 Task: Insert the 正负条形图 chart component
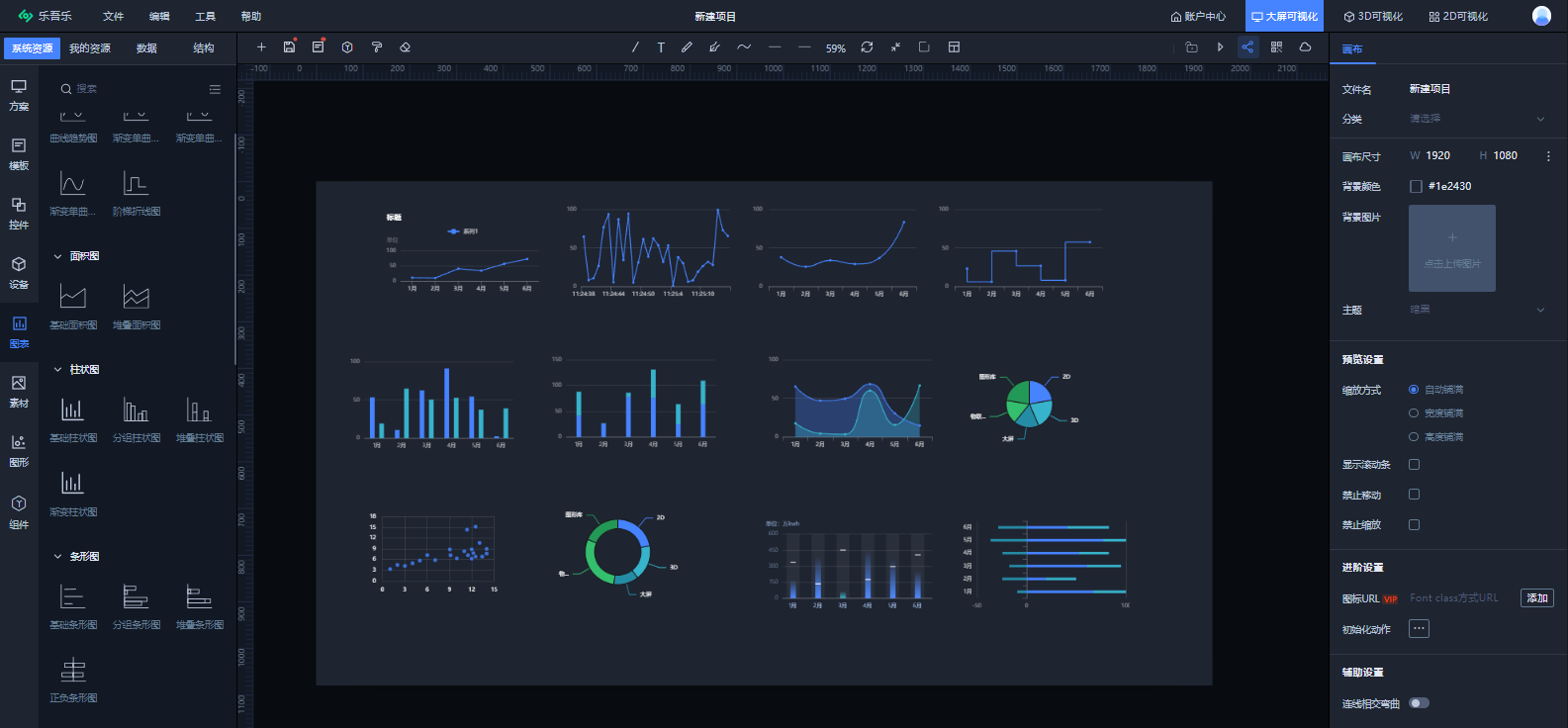(73, 681)
